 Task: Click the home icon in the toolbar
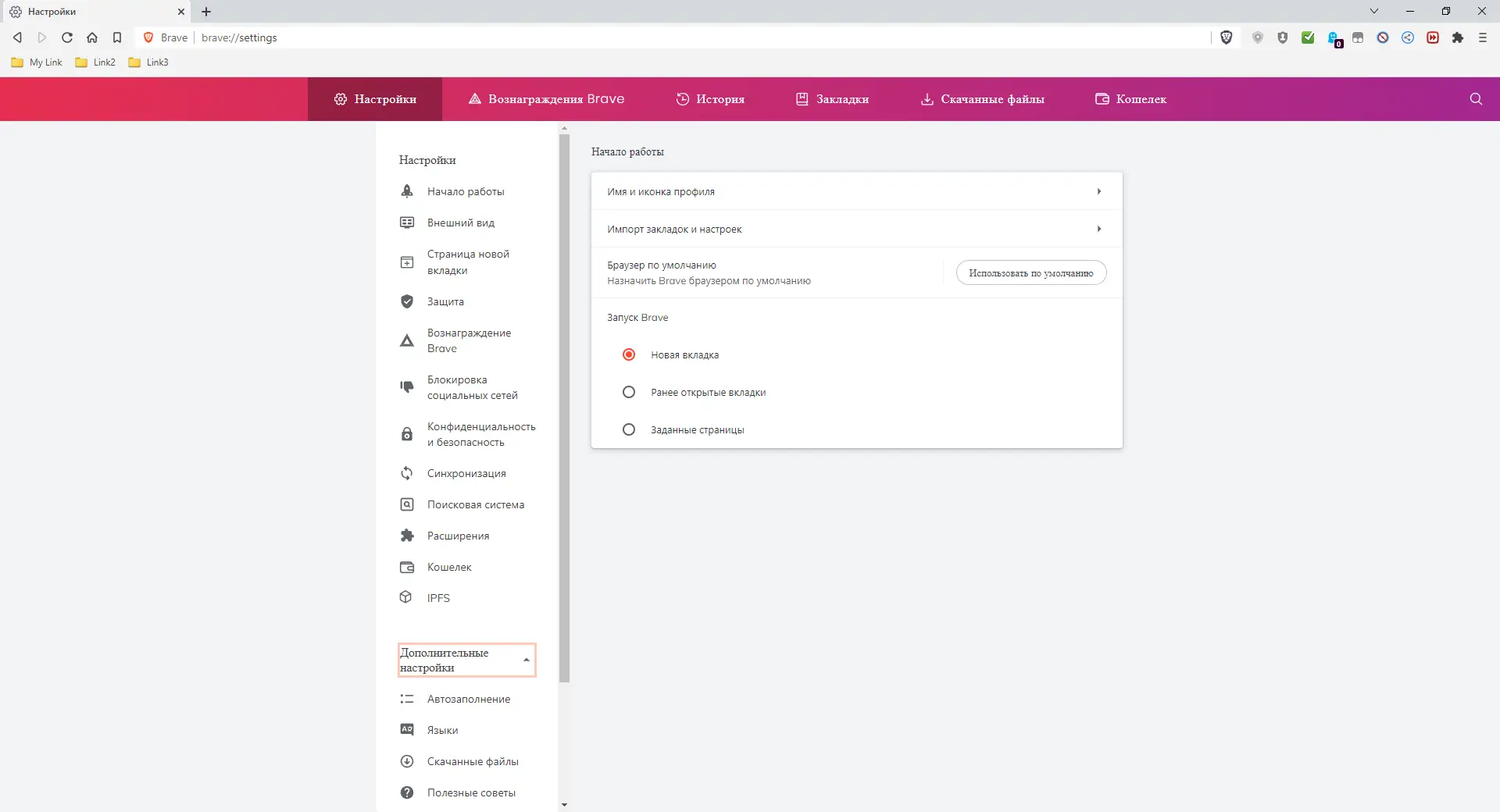(92, 37)
